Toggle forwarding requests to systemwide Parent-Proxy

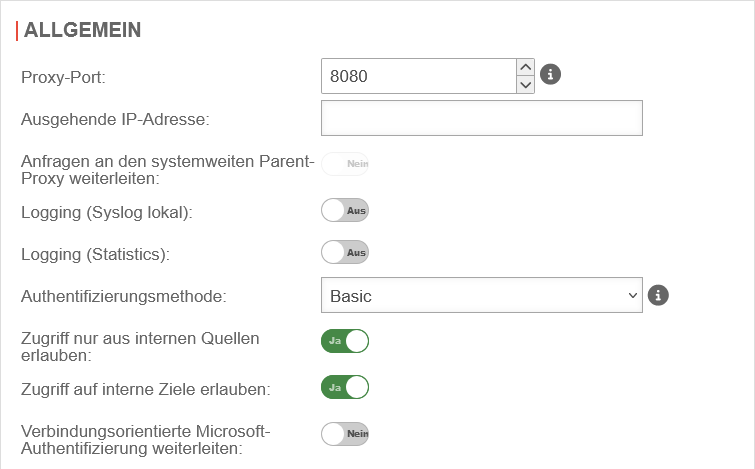345,164
